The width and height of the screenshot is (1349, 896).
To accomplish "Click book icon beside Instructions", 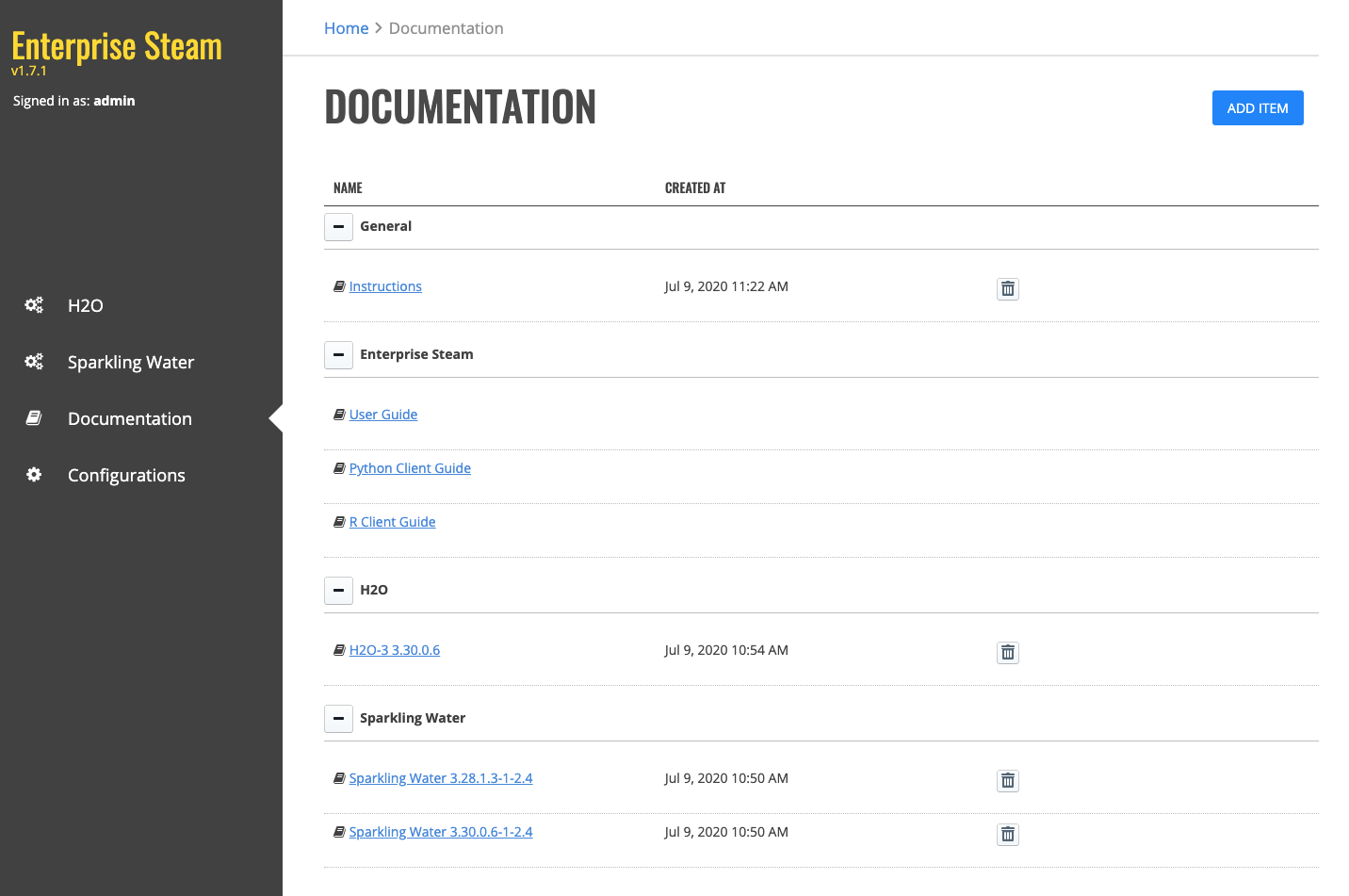I will 339,286.
